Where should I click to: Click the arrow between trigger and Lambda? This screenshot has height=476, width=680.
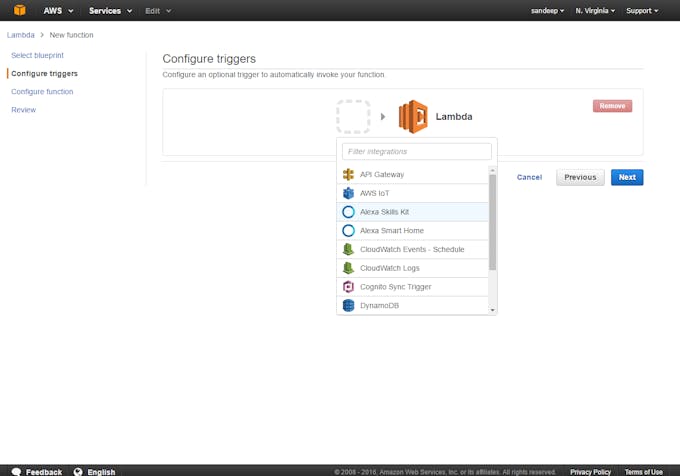(383, 117)
